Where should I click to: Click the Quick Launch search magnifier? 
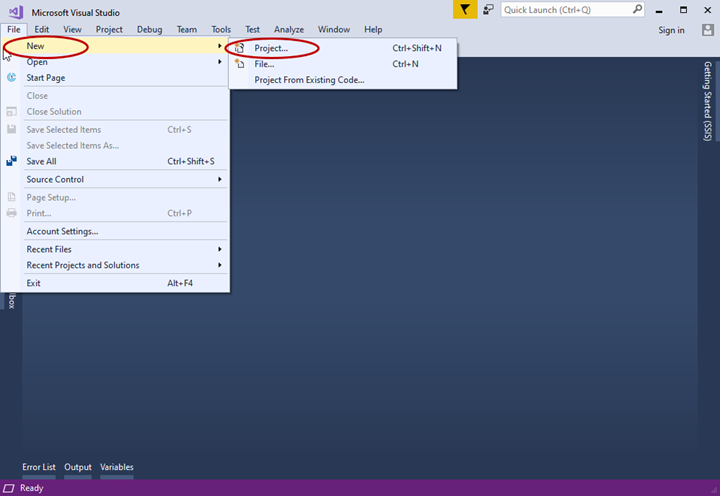coord(637,9)
